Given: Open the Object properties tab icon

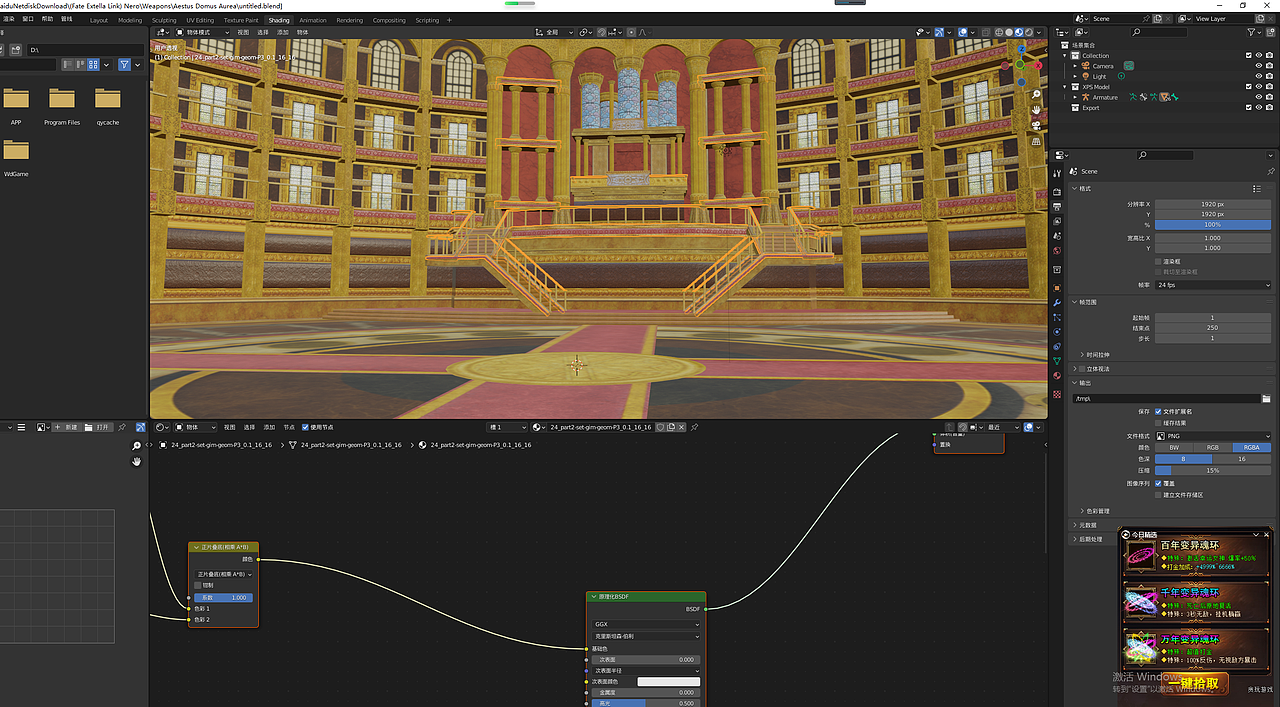Looking at the screenshot, I should (1057, 287).
